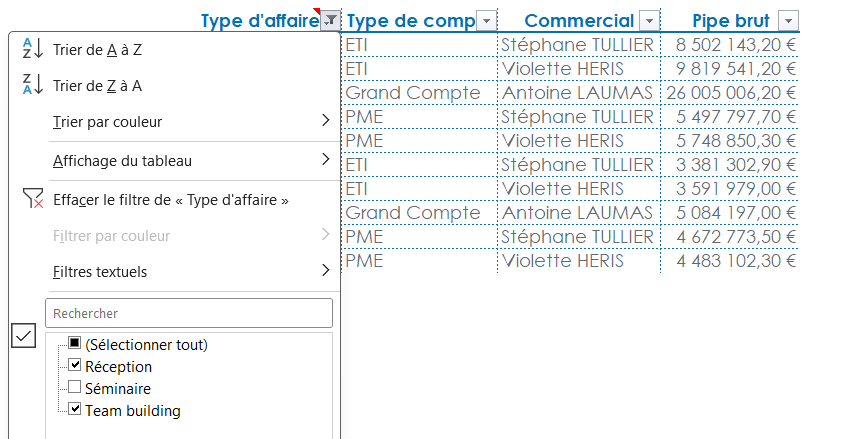Choose Trier de Z à A
The height and width of the screenshot is (439, 867).
pos(98,86)
